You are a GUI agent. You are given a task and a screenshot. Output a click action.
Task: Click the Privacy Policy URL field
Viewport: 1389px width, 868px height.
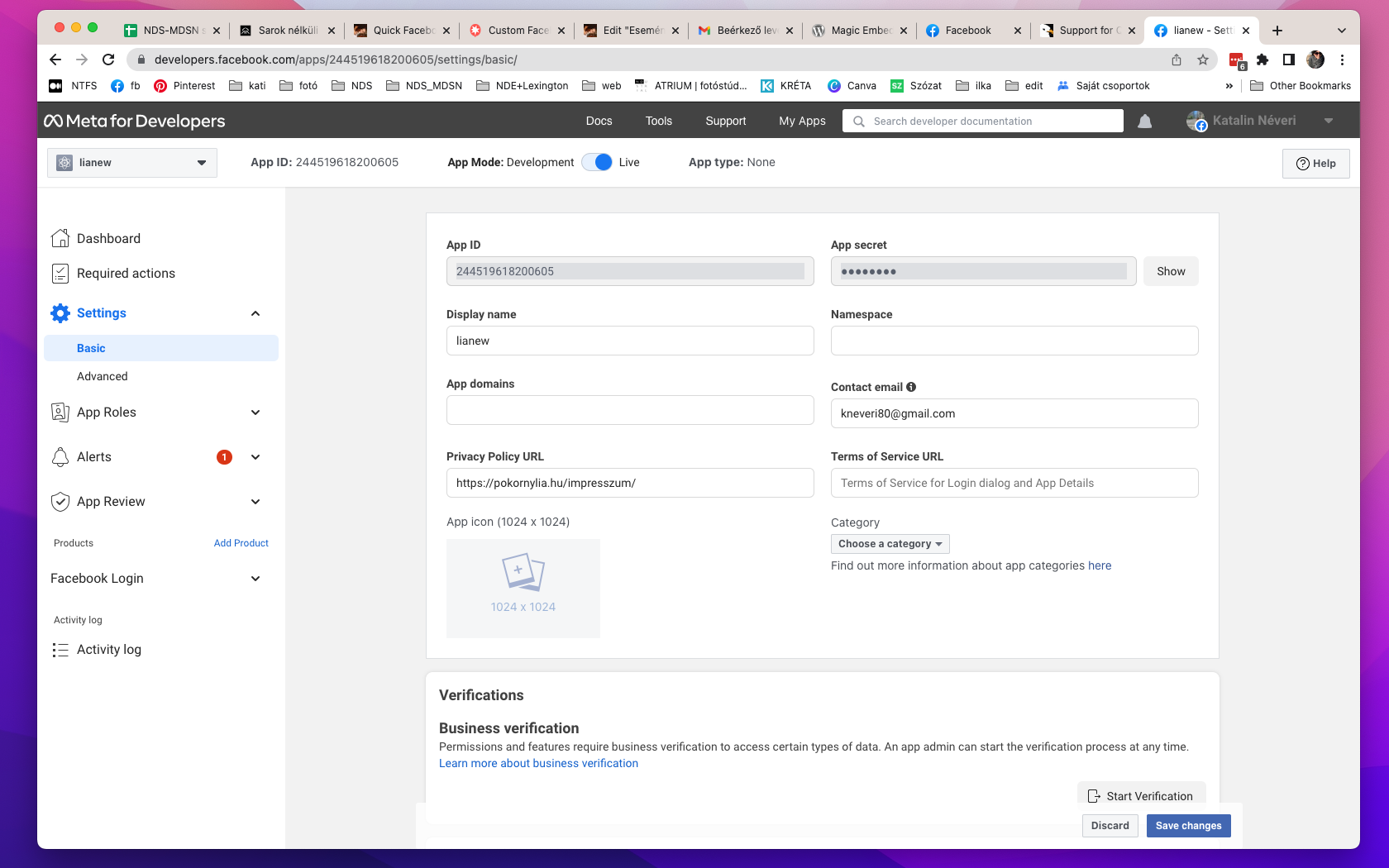[630, 483]
